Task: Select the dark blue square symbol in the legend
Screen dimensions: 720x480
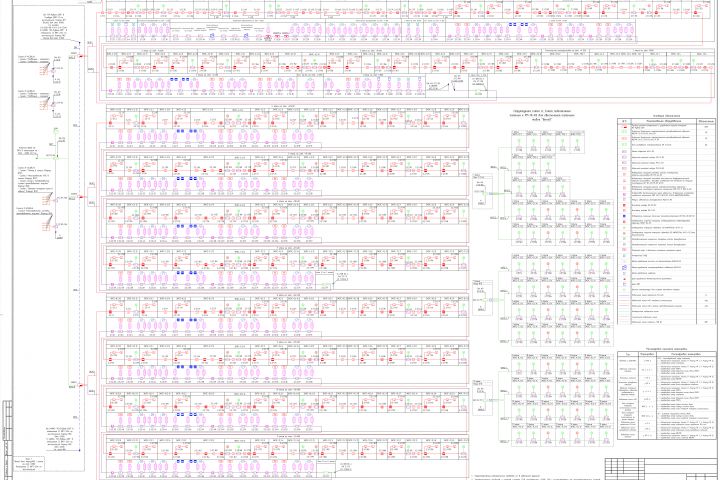Action: pos(624,216)
